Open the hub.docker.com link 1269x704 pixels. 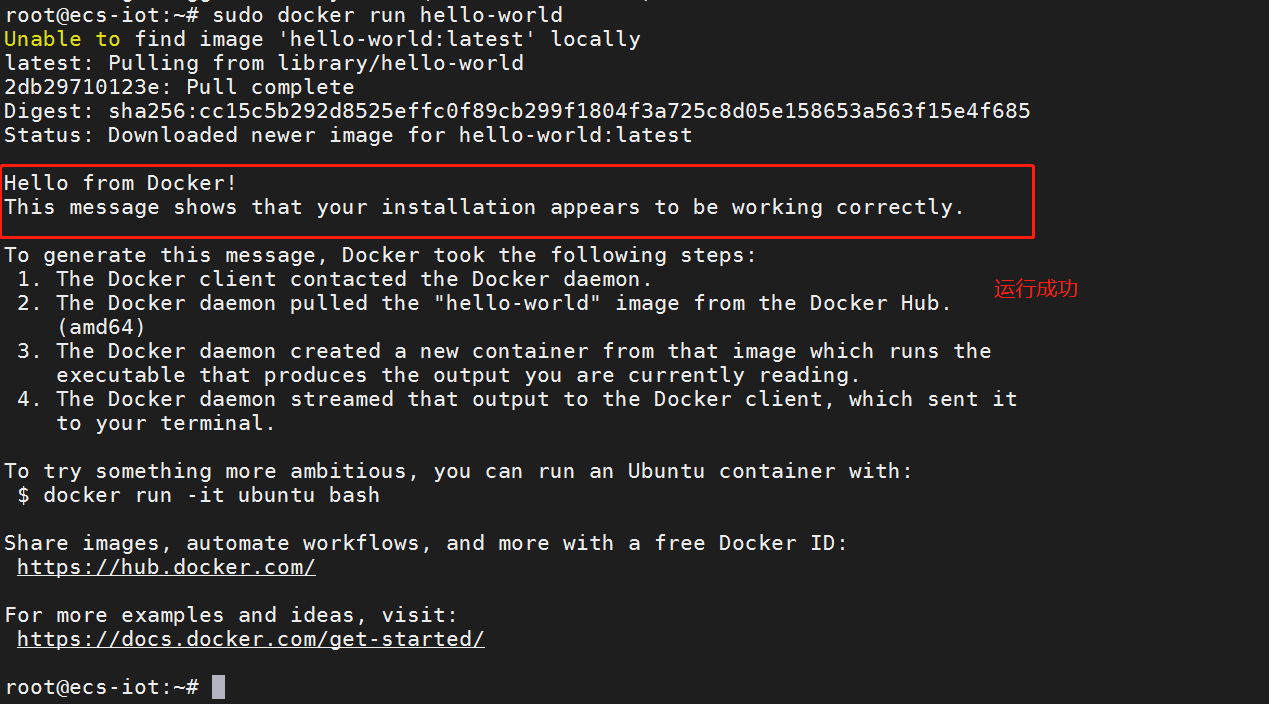click(x=166, y=567)
